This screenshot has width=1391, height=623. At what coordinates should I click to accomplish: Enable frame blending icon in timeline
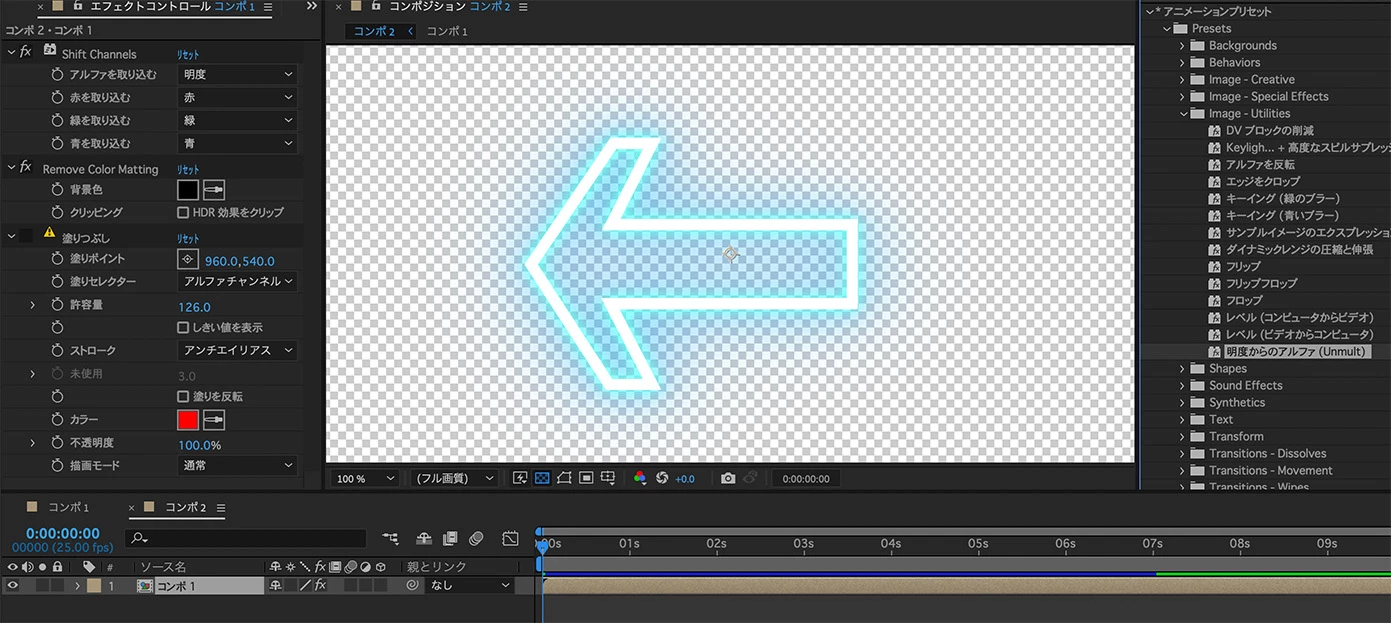coord(450,538)
